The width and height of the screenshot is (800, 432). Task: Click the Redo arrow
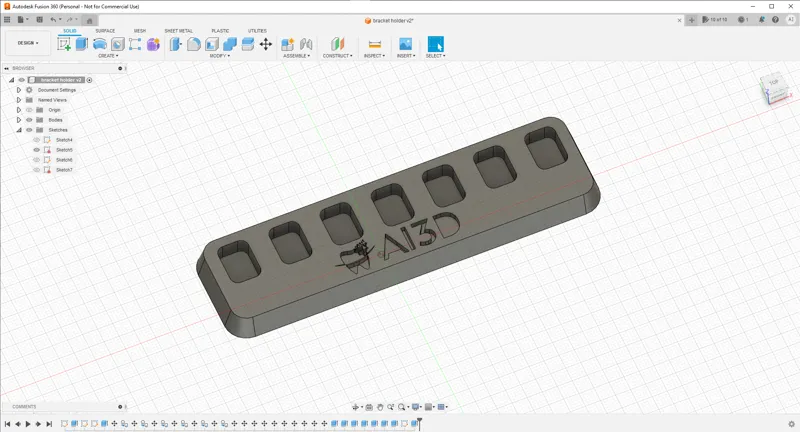point(69,20)
